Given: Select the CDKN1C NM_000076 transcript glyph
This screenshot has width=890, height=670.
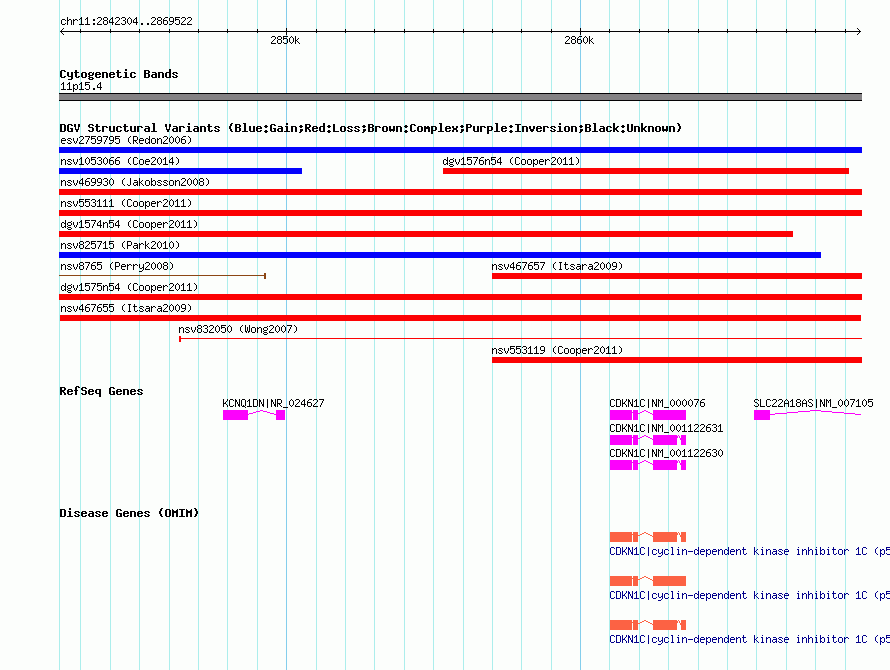Looking at the screenshot, I should (x=647, y=415).
